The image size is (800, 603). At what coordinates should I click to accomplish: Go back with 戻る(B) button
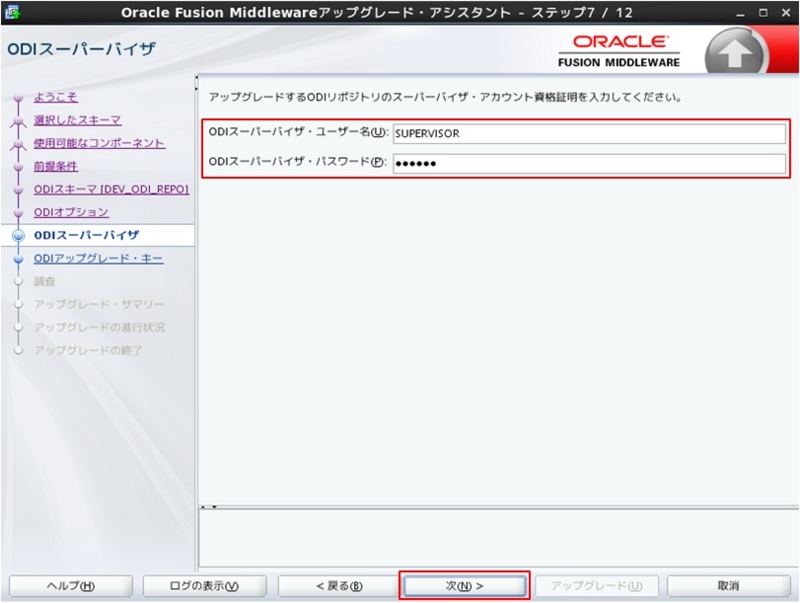(x=339, y=586)
